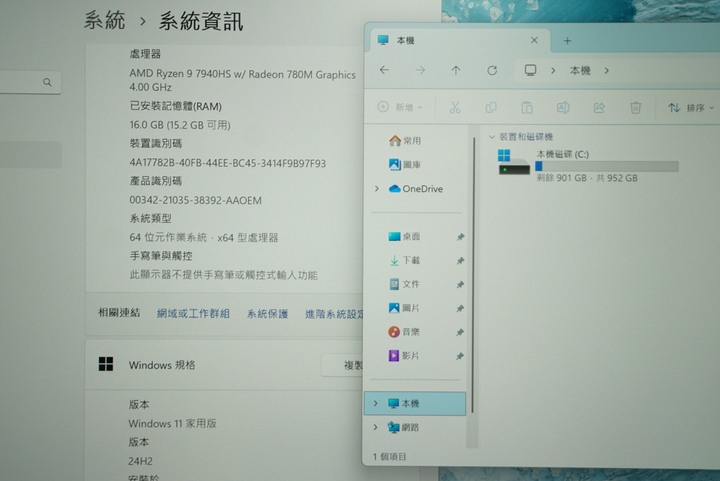
Task: Click the pin icon next to 音樂
Action: [460, 332]
